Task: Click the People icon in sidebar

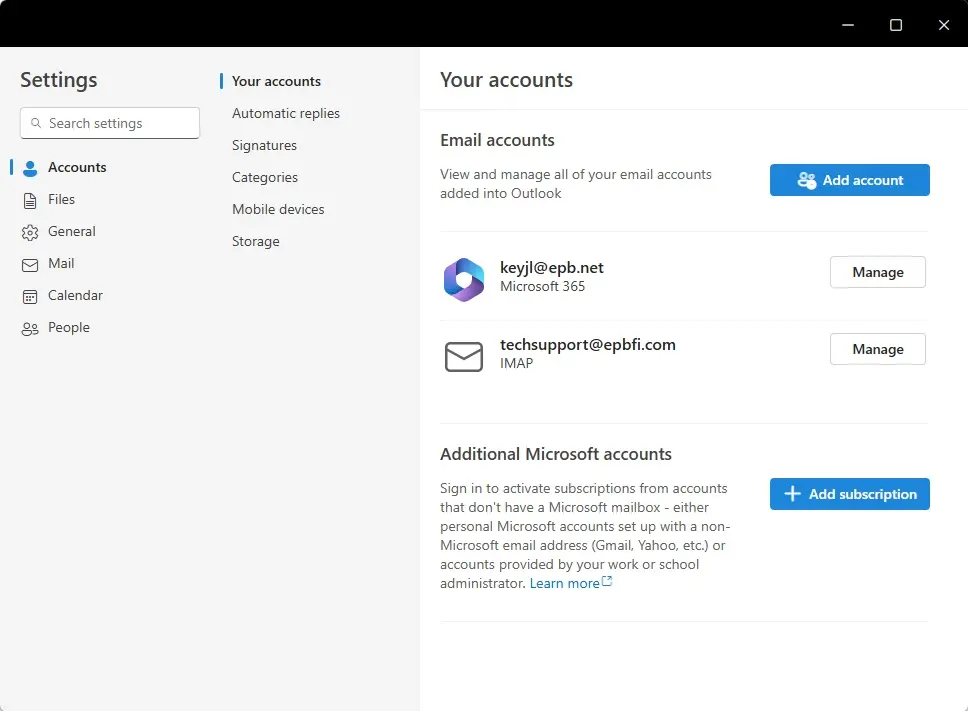Action: coord(30,328)
